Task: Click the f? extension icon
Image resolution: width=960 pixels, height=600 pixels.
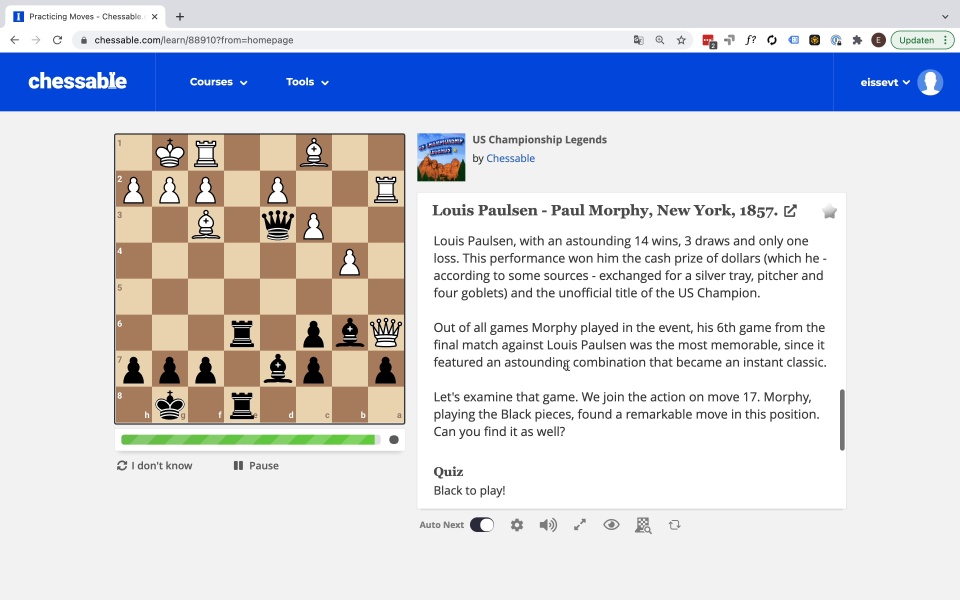Action: (751, 40)
